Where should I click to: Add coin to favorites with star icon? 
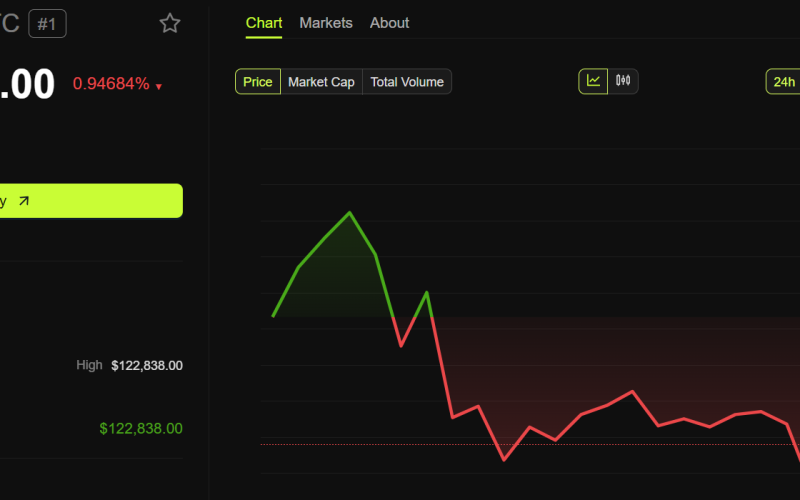point(170,23)
